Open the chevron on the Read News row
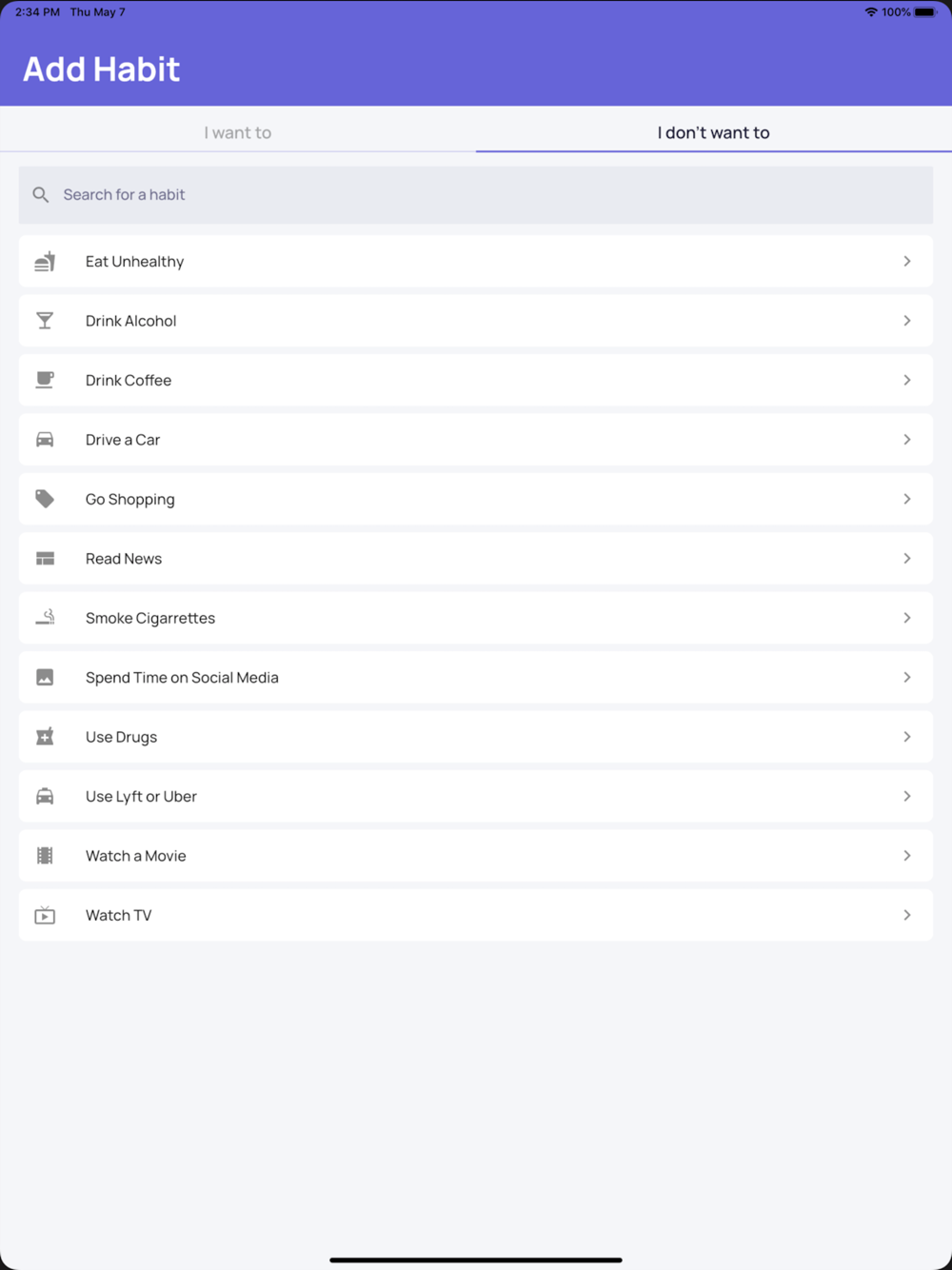This screenshot has width=952, height=1270. [x=907, y=559]
